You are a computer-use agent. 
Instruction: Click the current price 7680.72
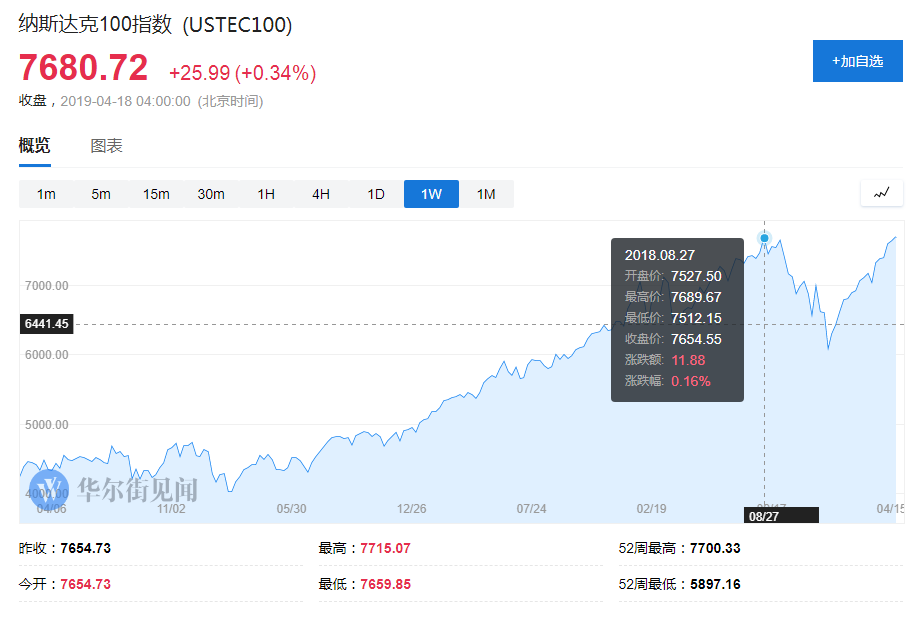[x=83, y=68]
